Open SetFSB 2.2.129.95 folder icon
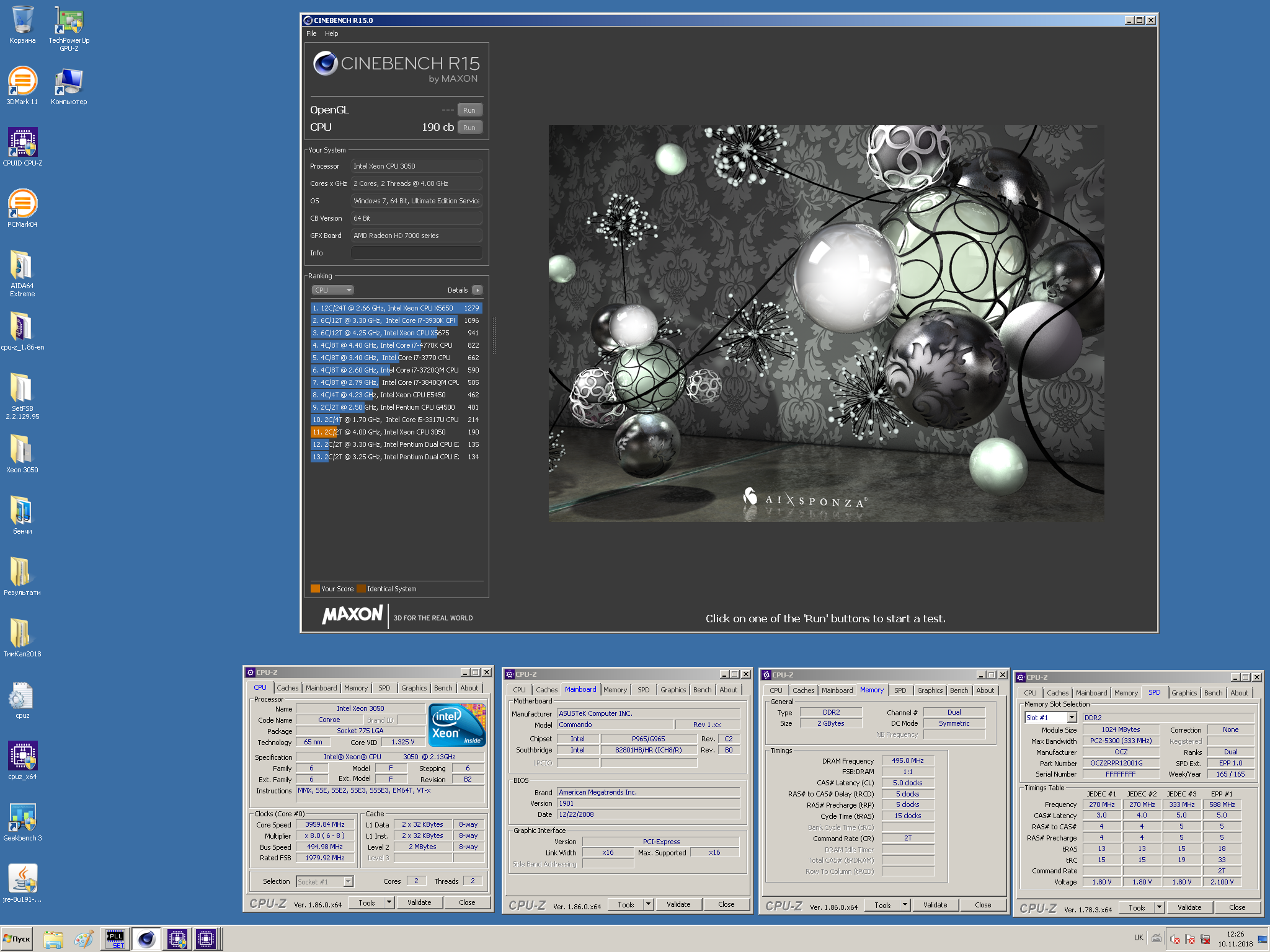 [x=22, y=396]
